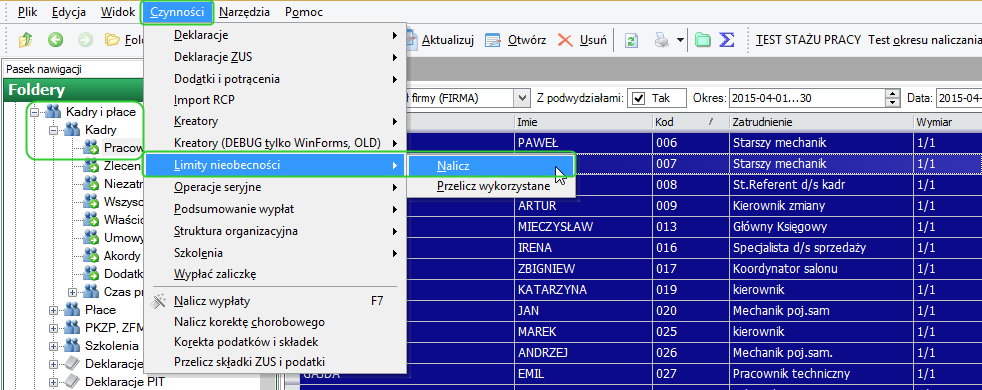Expand the Czas pr… tree node
Image resolution: width=982 pixels, height=390 pixels.
(x=73, y=292)
